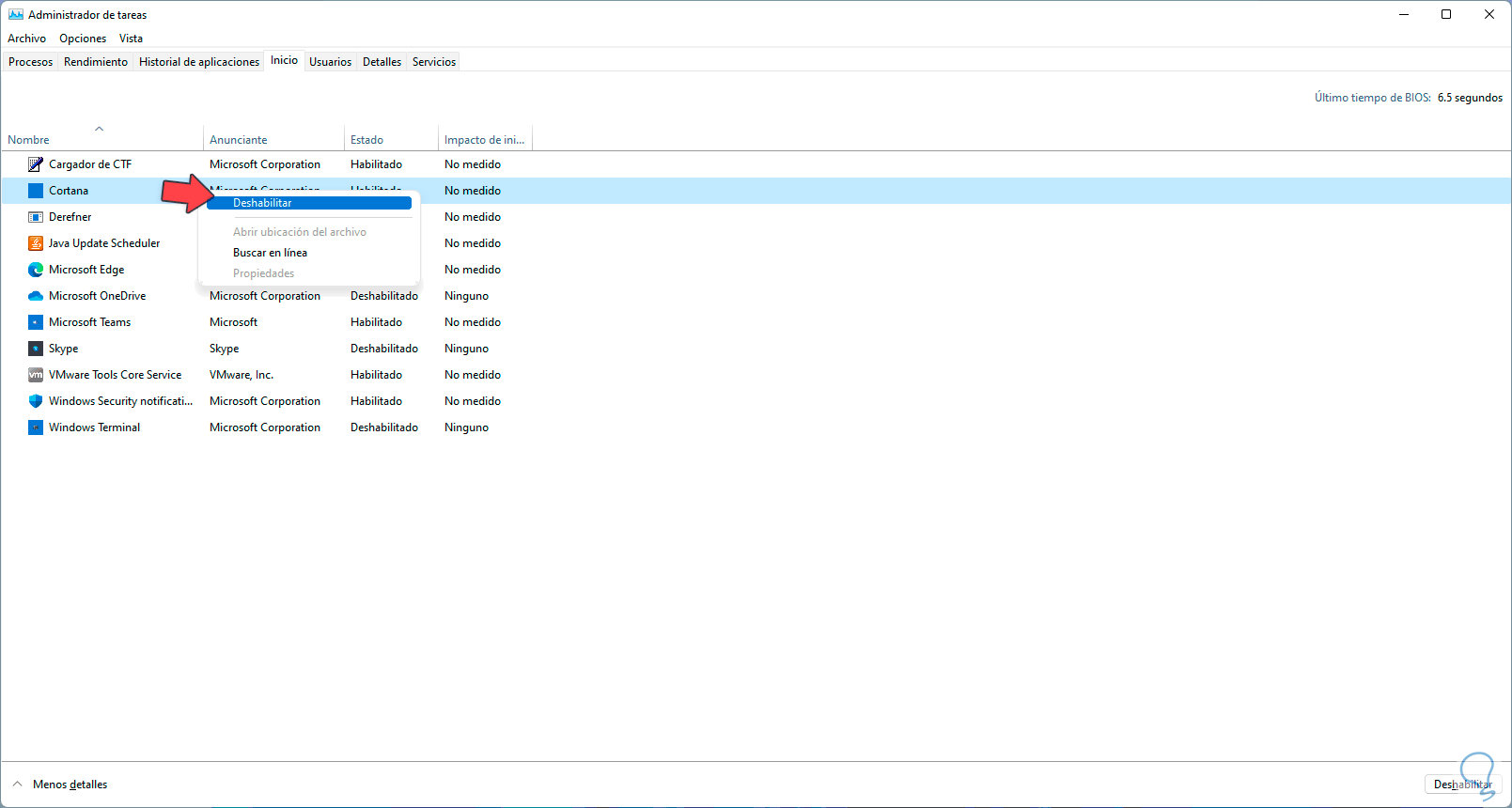Image resolution: width=1512 pixels, height=808 pixels.
Task: Click No medido in Java Update Scheduler row
Action: (x=473, y=243)
